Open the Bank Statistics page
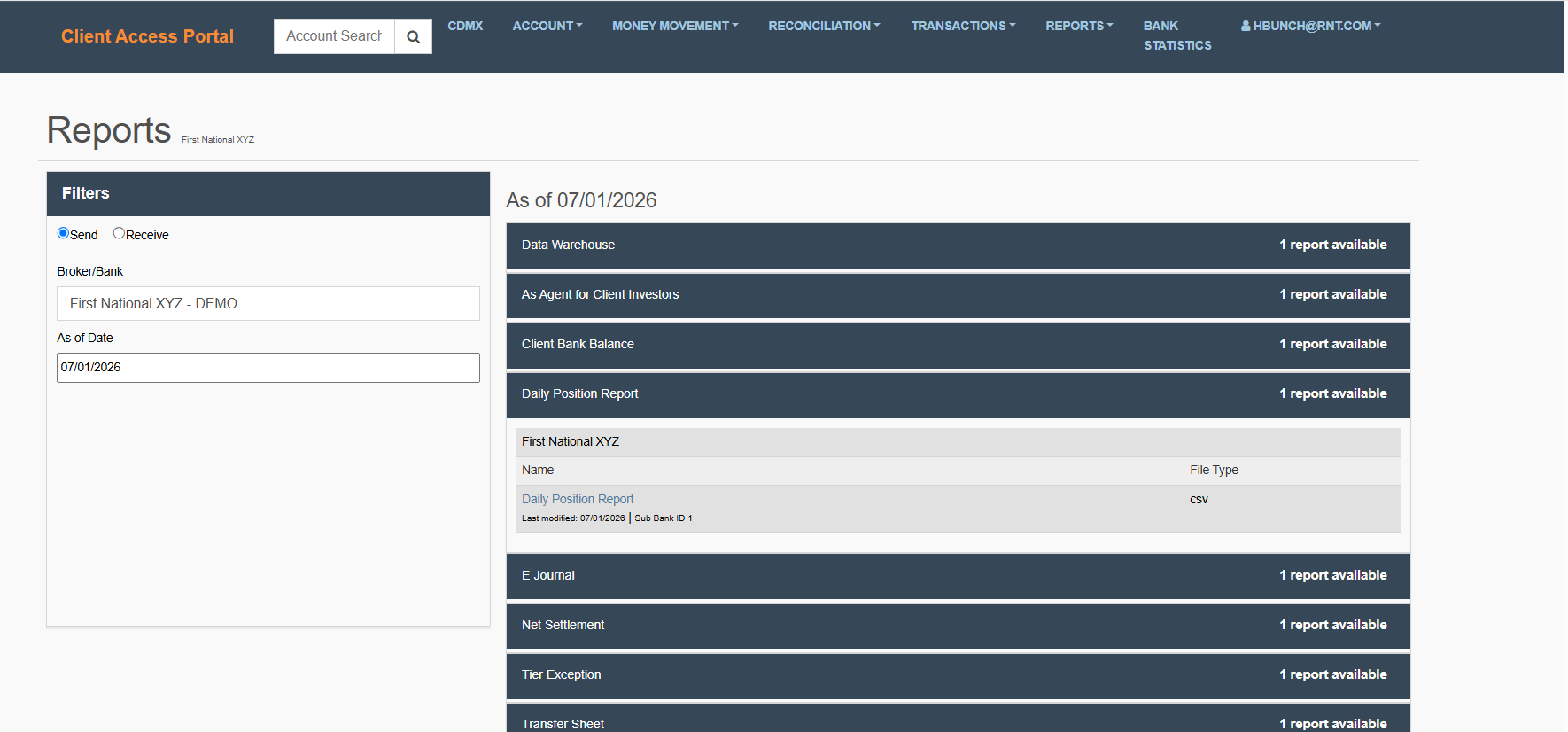The height and width of the screenshot is (732, 1568). [1177, 35]
